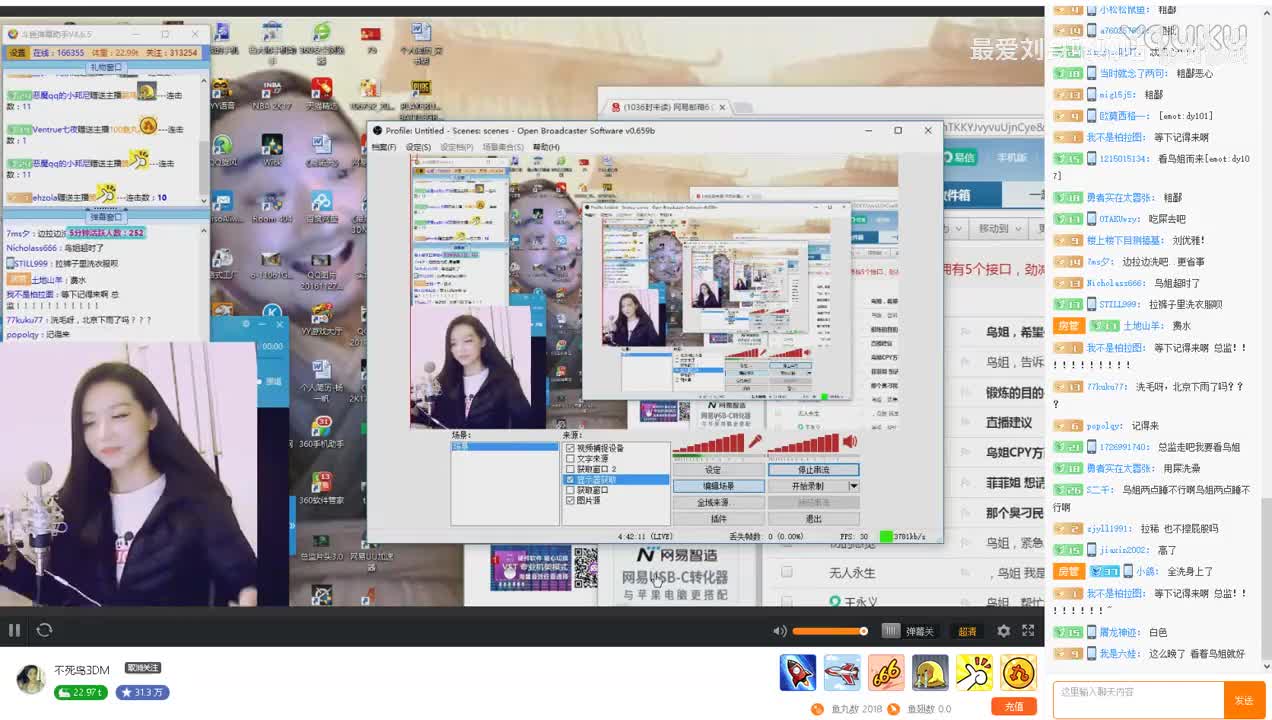Send the 666 gift
The width and height of the screenshot is (1272, 720).
coord(886,673)
